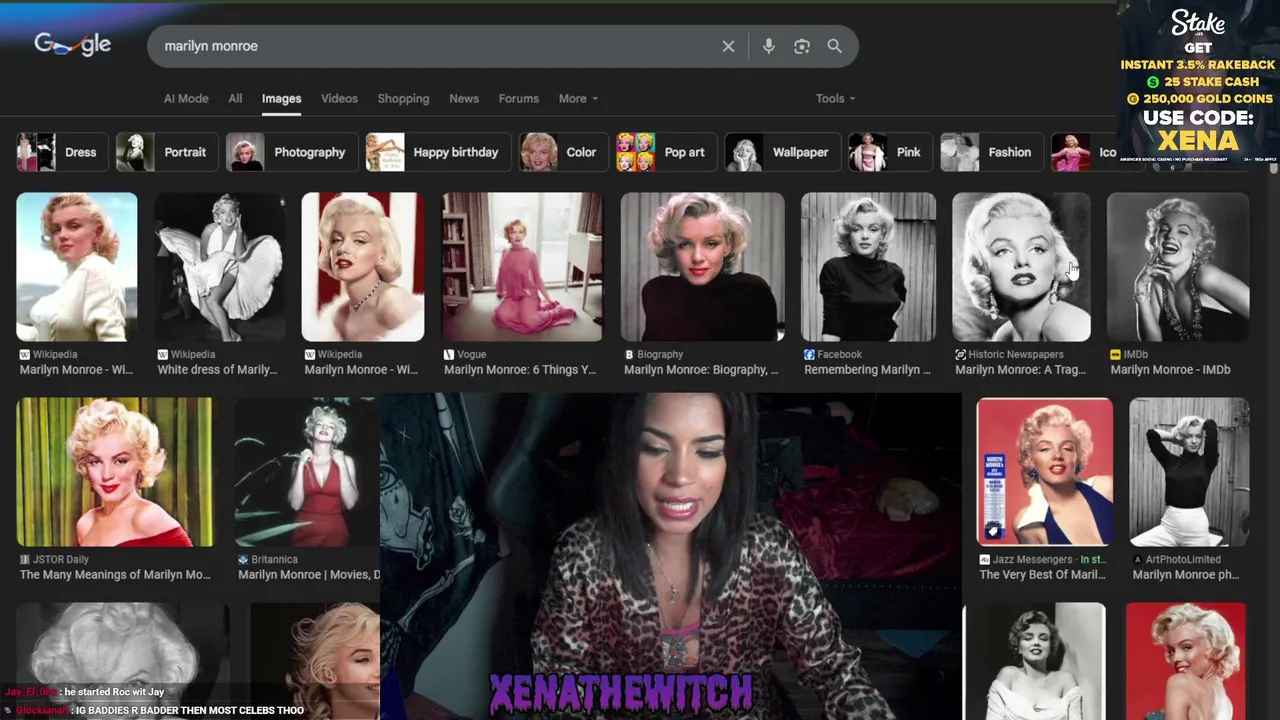Open the ArtPhotoLimited image thumbnail
Viewport: 1280px width, 720px height.
[1189, 472]
